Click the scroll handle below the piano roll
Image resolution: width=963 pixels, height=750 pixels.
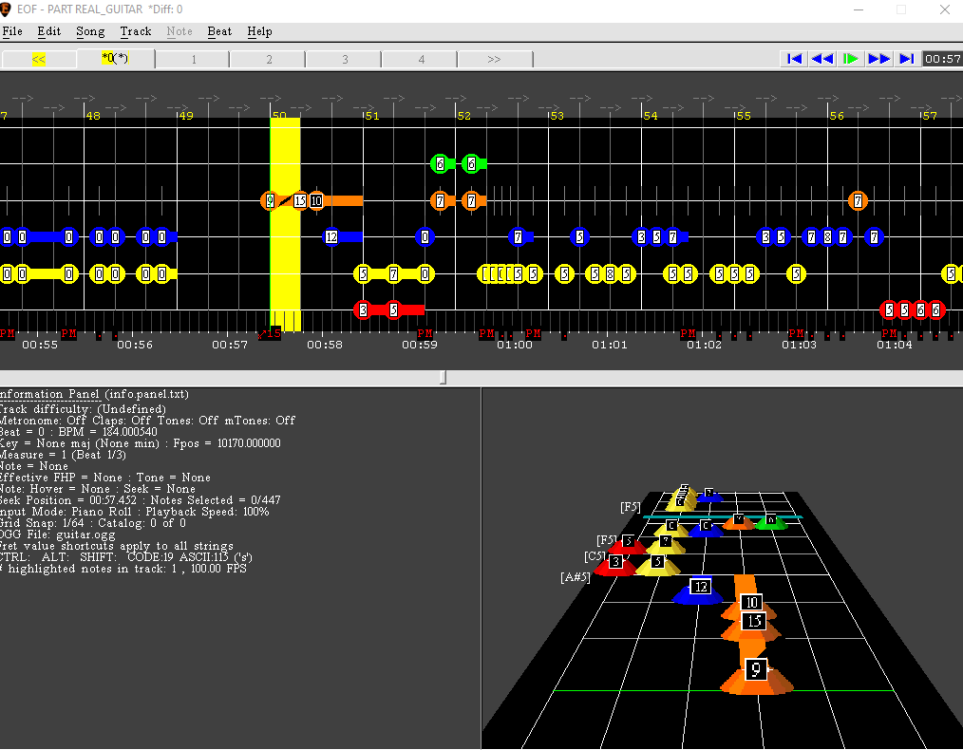pos(443,378)
